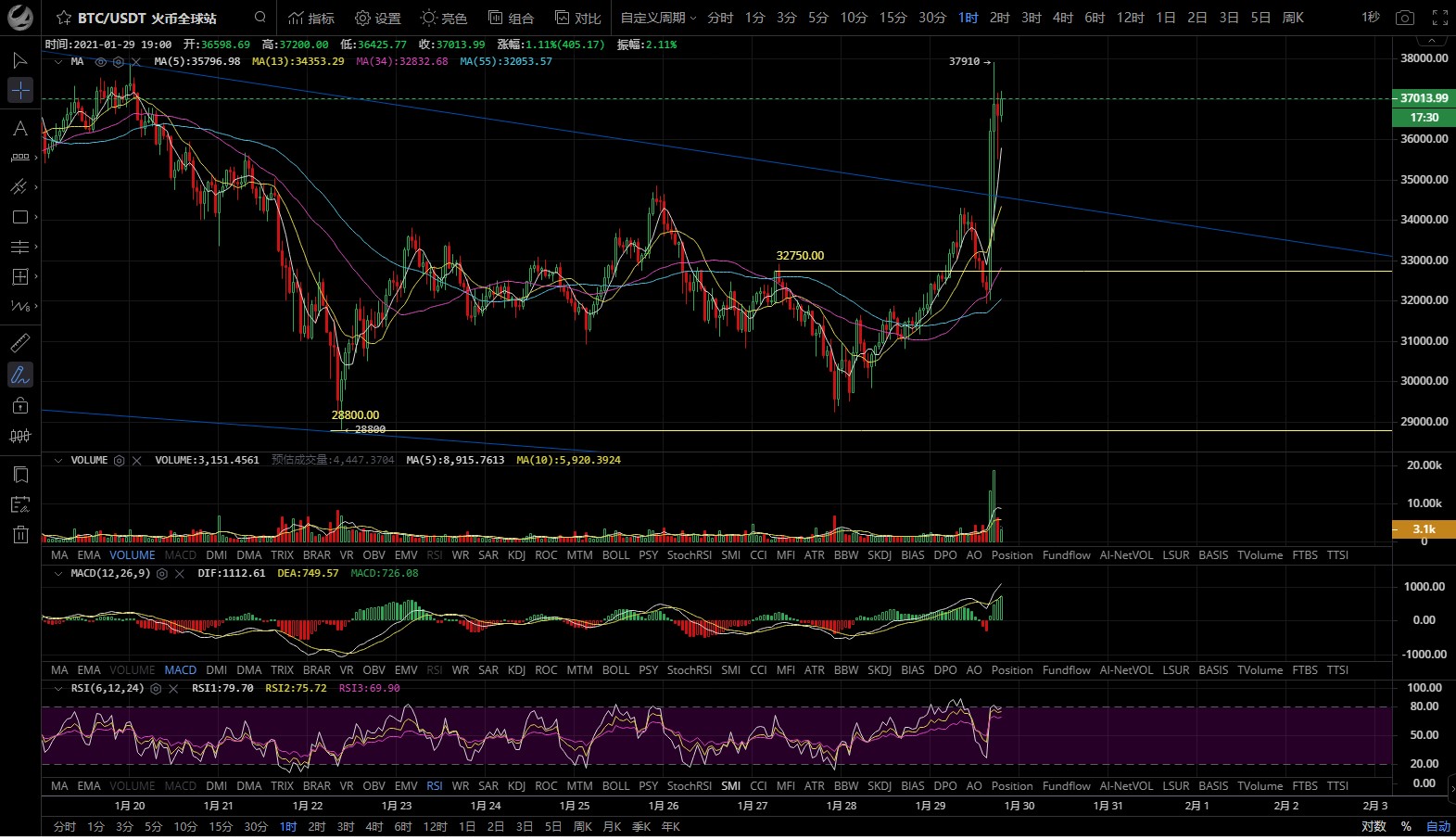1456x840 pixels.
Task: Choose 周K weekly timeframe in top bar
Action: point(1293,18)
